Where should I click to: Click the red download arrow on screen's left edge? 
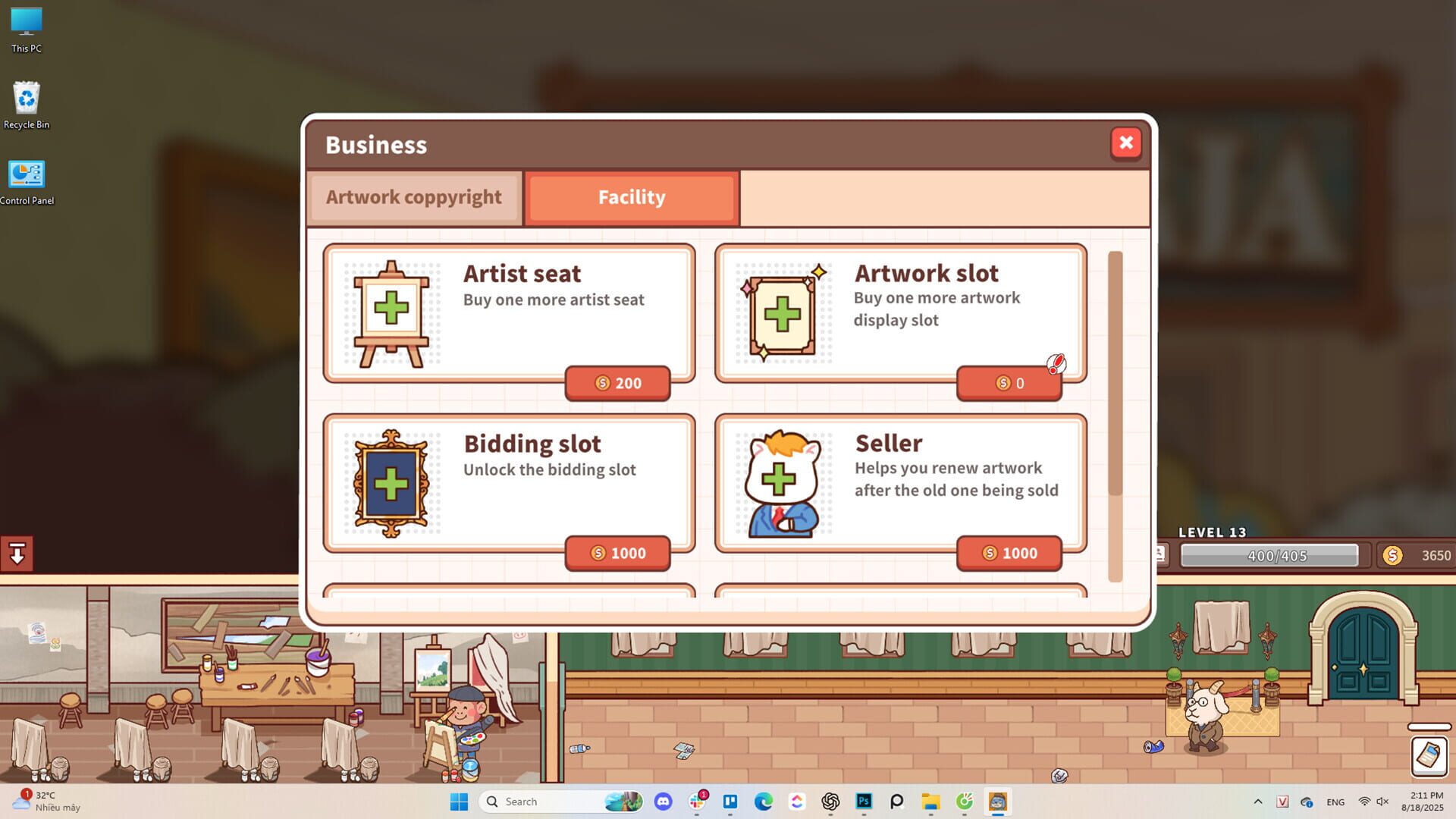18,554
